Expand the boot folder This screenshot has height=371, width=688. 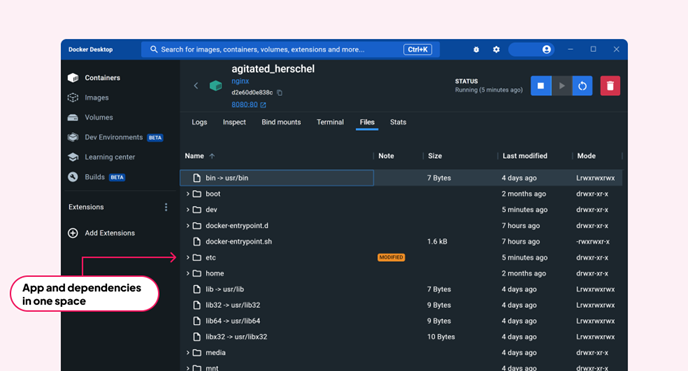click(188, 194)
